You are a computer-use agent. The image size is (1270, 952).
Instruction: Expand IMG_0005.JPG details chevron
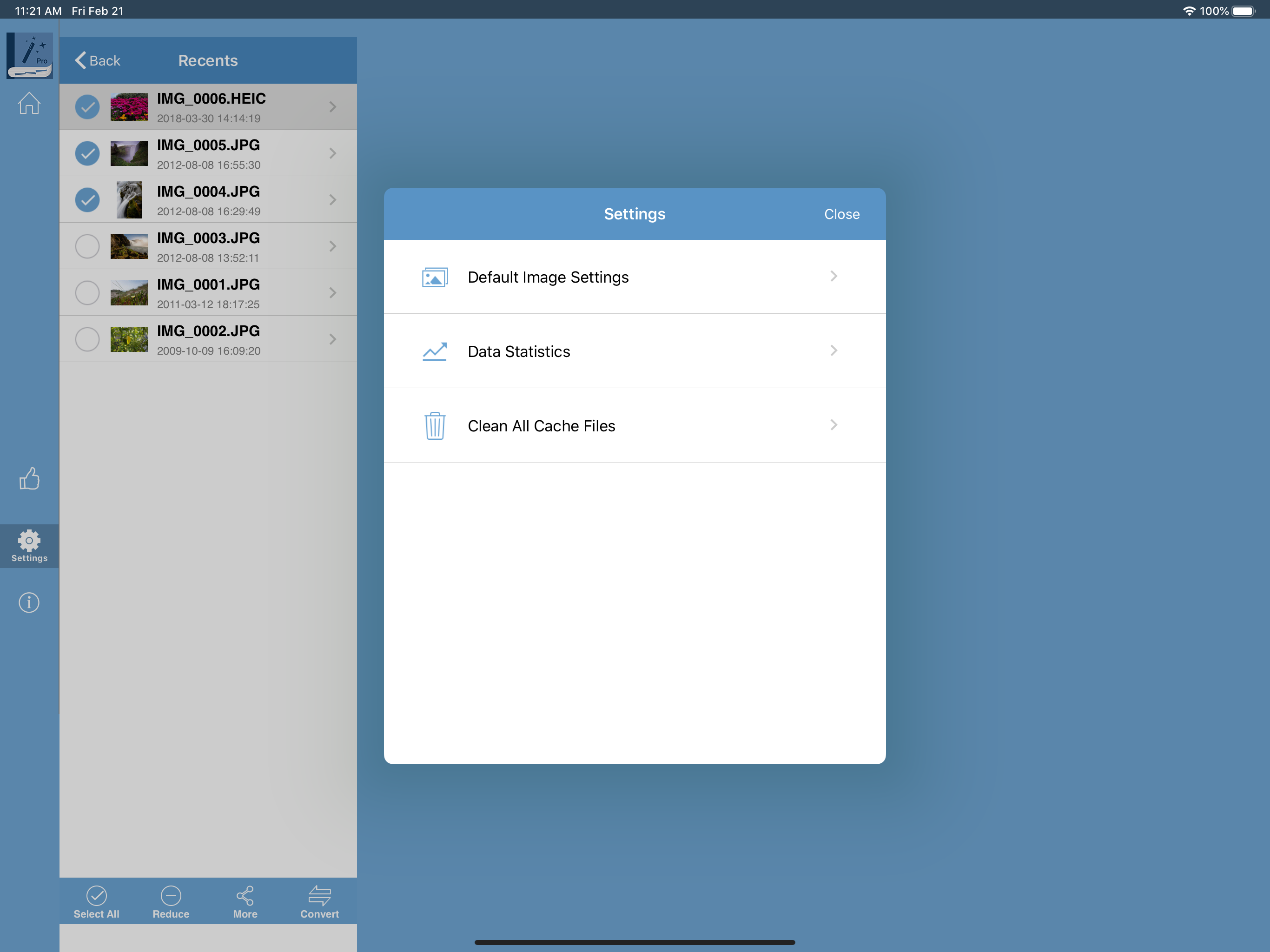coord(332,153)
